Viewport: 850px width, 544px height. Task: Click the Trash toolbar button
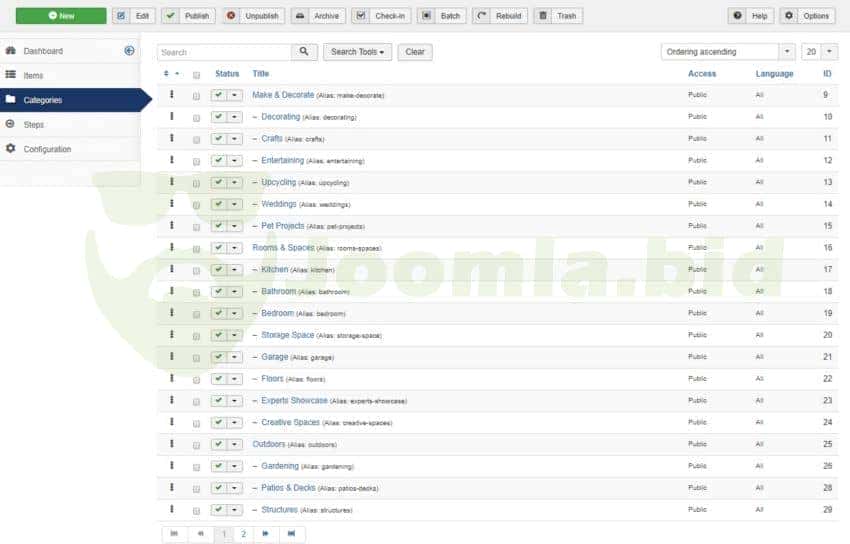coord(558,16)
